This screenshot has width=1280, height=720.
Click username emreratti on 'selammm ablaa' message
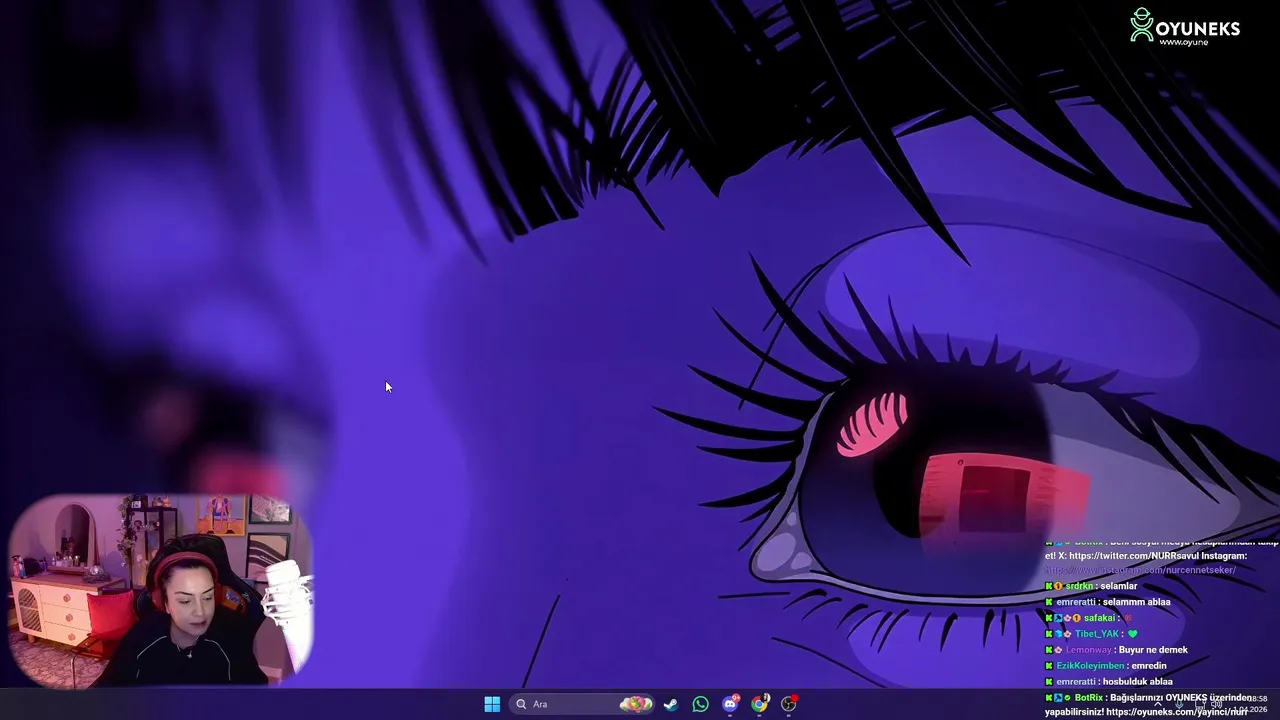1076,602
